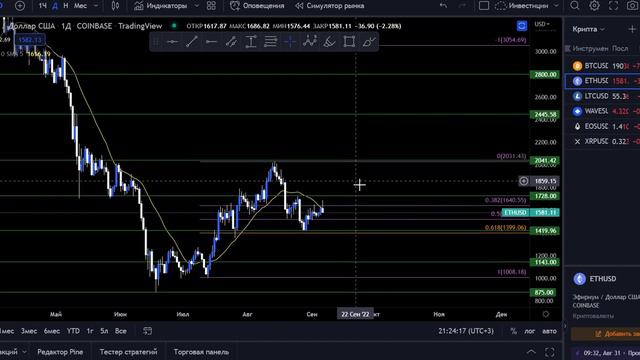Screen dimensions: 640x360
Task: Set range to Все
Action: (x=120, y=331)
